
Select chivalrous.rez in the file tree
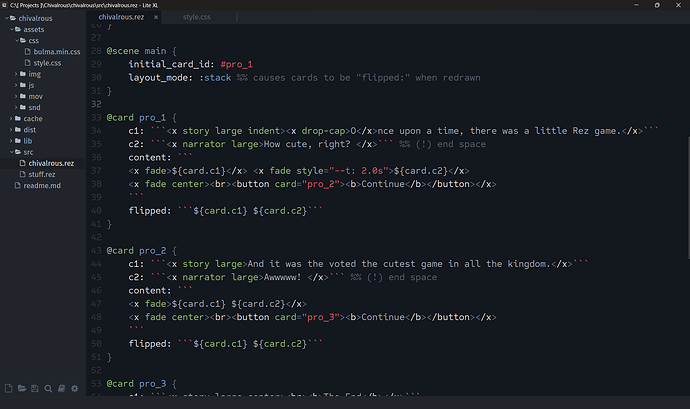(51, 163)
